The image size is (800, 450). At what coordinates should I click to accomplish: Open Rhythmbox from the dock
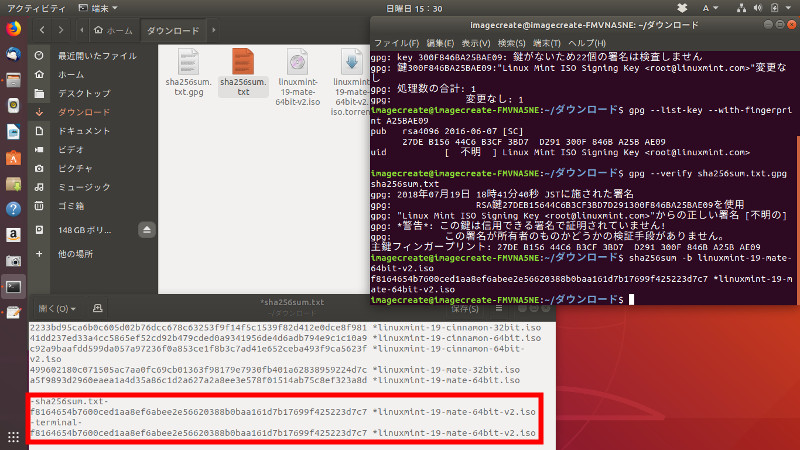(13, 106)
